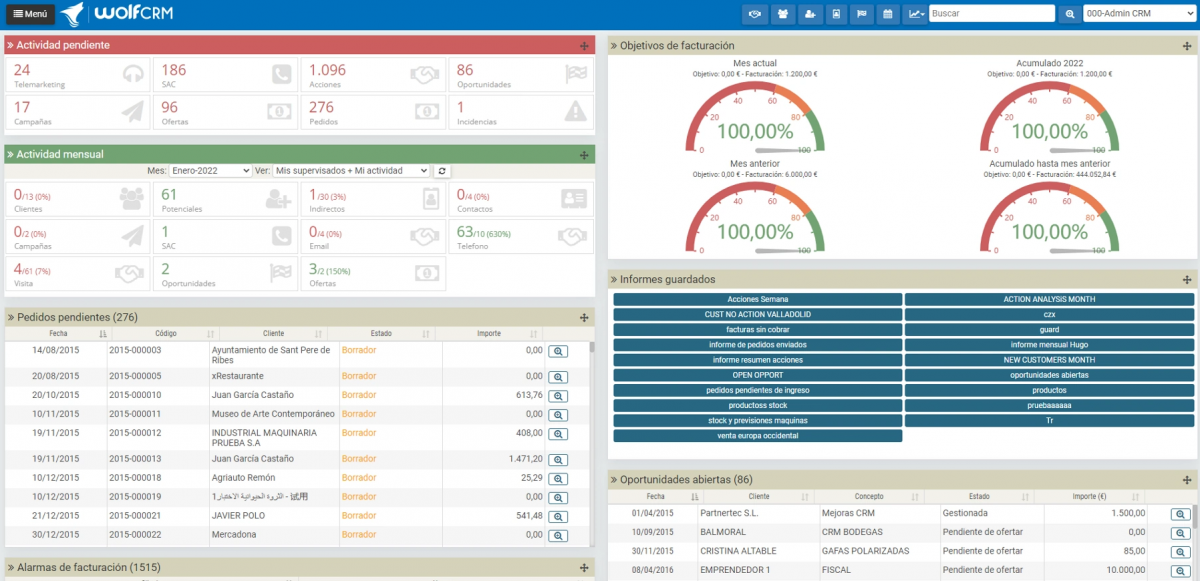The width and height of the screenshot is (1200, 581).
Task: Open the calendar icon in the top toolbar
Action: click(x=889, y=14)
